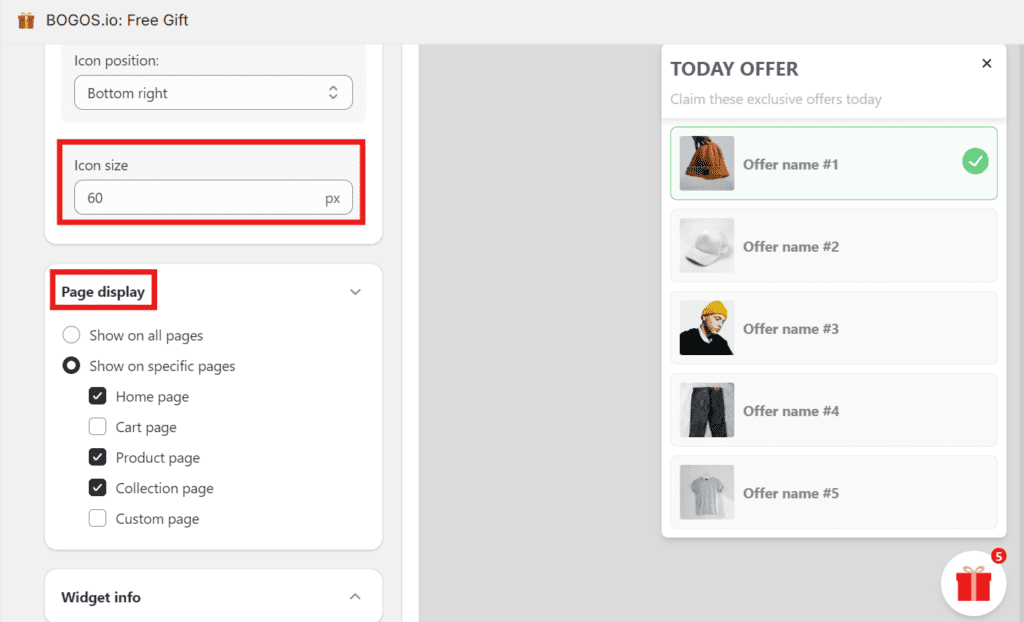Click the gray t-shirt product thumbnail
This screenshot has height=622, width=1024.
click(x=706, y=492)
